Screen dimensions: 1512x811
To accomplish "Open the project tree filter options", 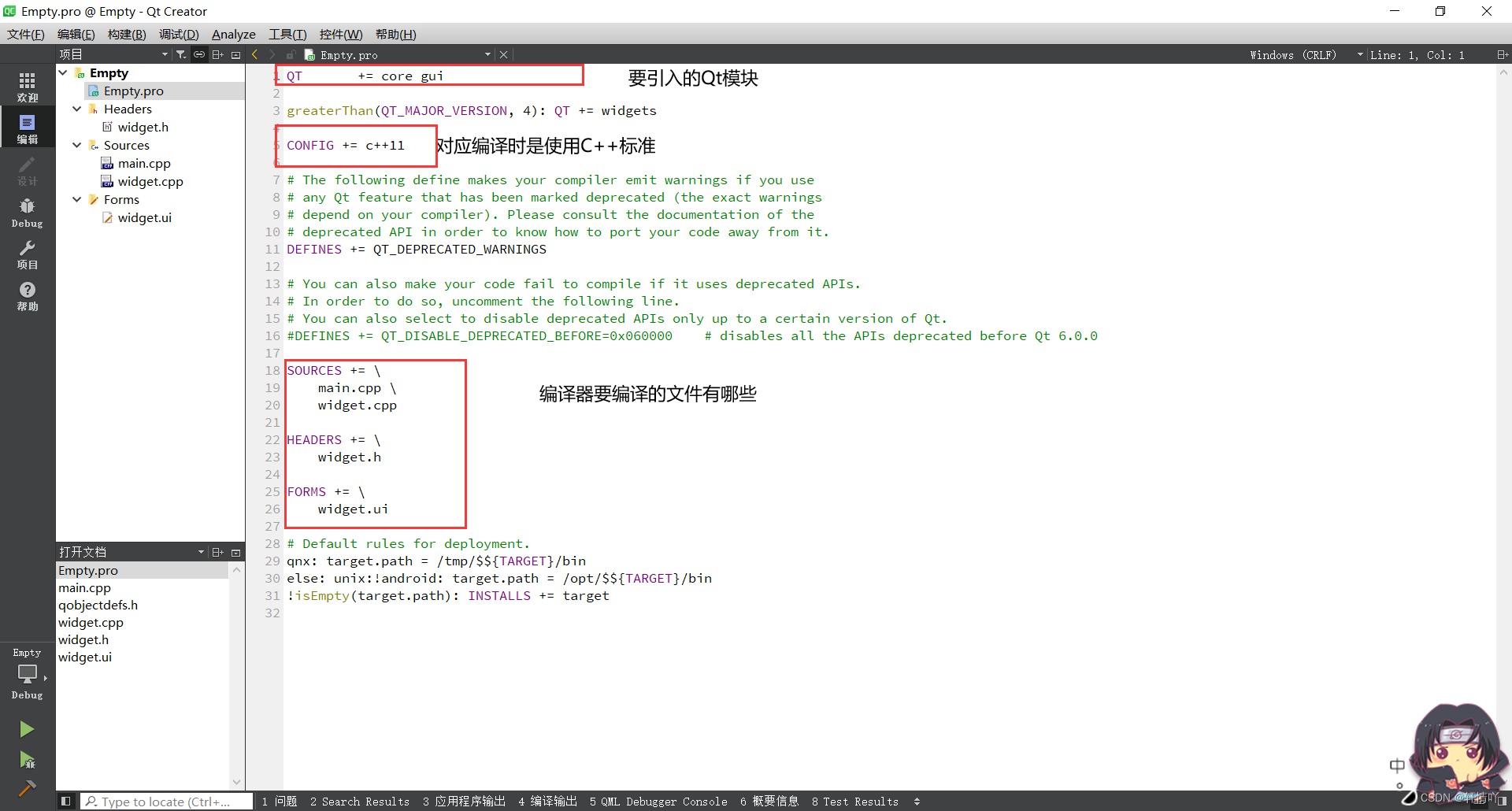I will coord(181,54).
